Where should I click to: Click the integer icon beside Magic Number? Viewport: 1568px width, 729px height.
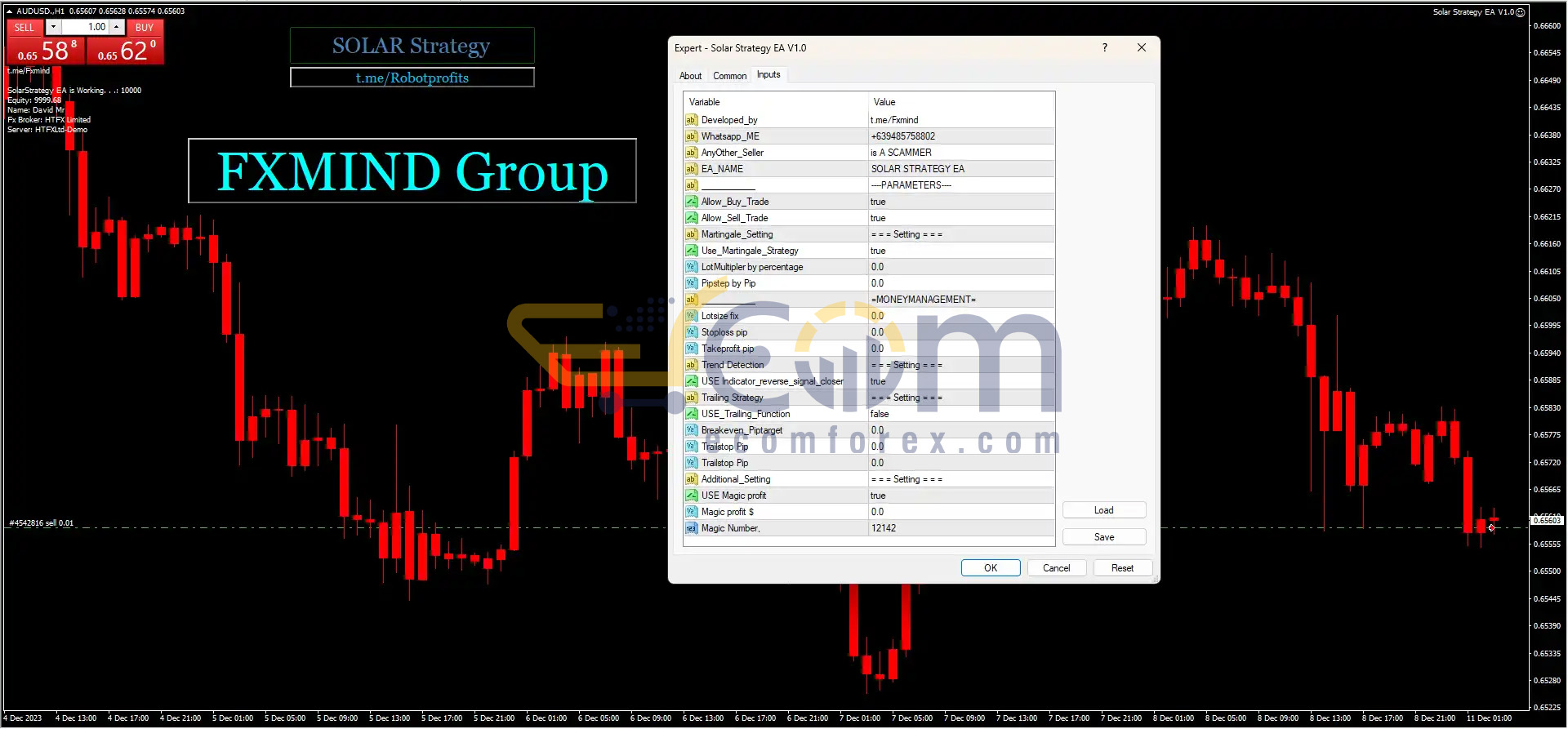pos(691,528)
